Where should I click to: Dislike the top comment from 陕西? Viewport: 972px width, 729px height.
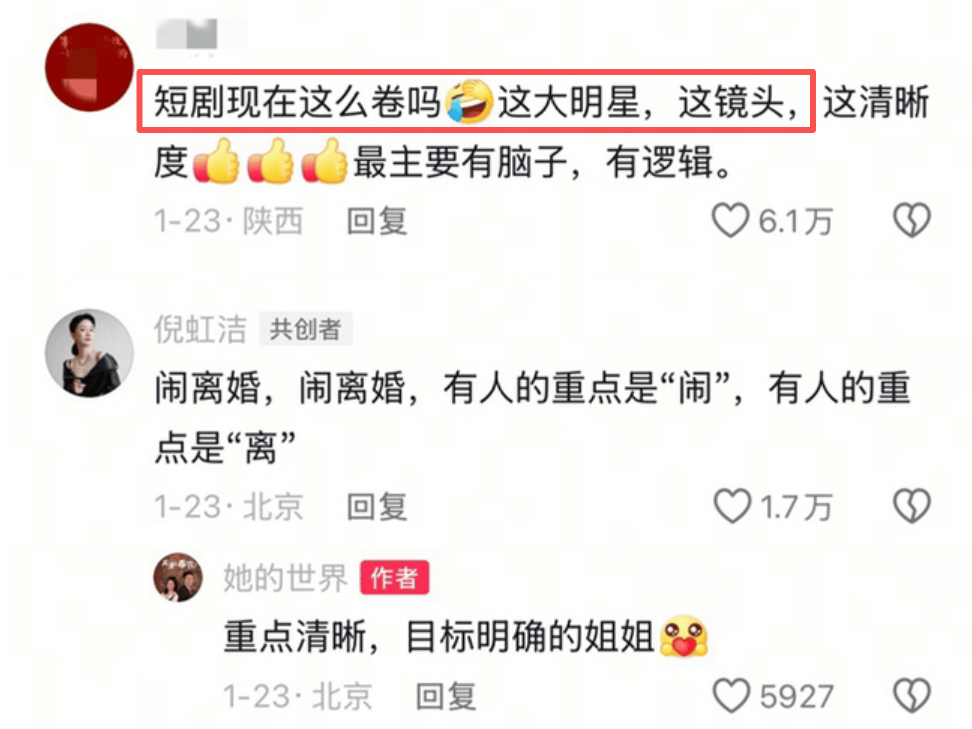(912, 221)
